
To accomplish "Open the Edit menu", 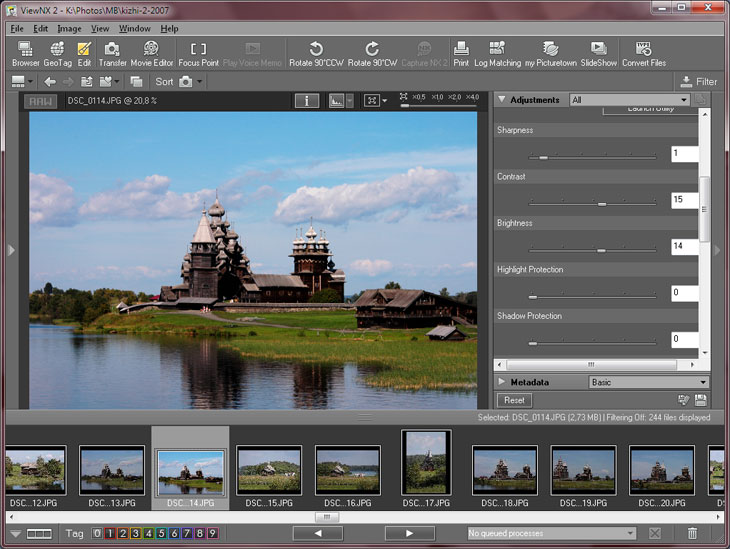I will (x=41, y=28).
